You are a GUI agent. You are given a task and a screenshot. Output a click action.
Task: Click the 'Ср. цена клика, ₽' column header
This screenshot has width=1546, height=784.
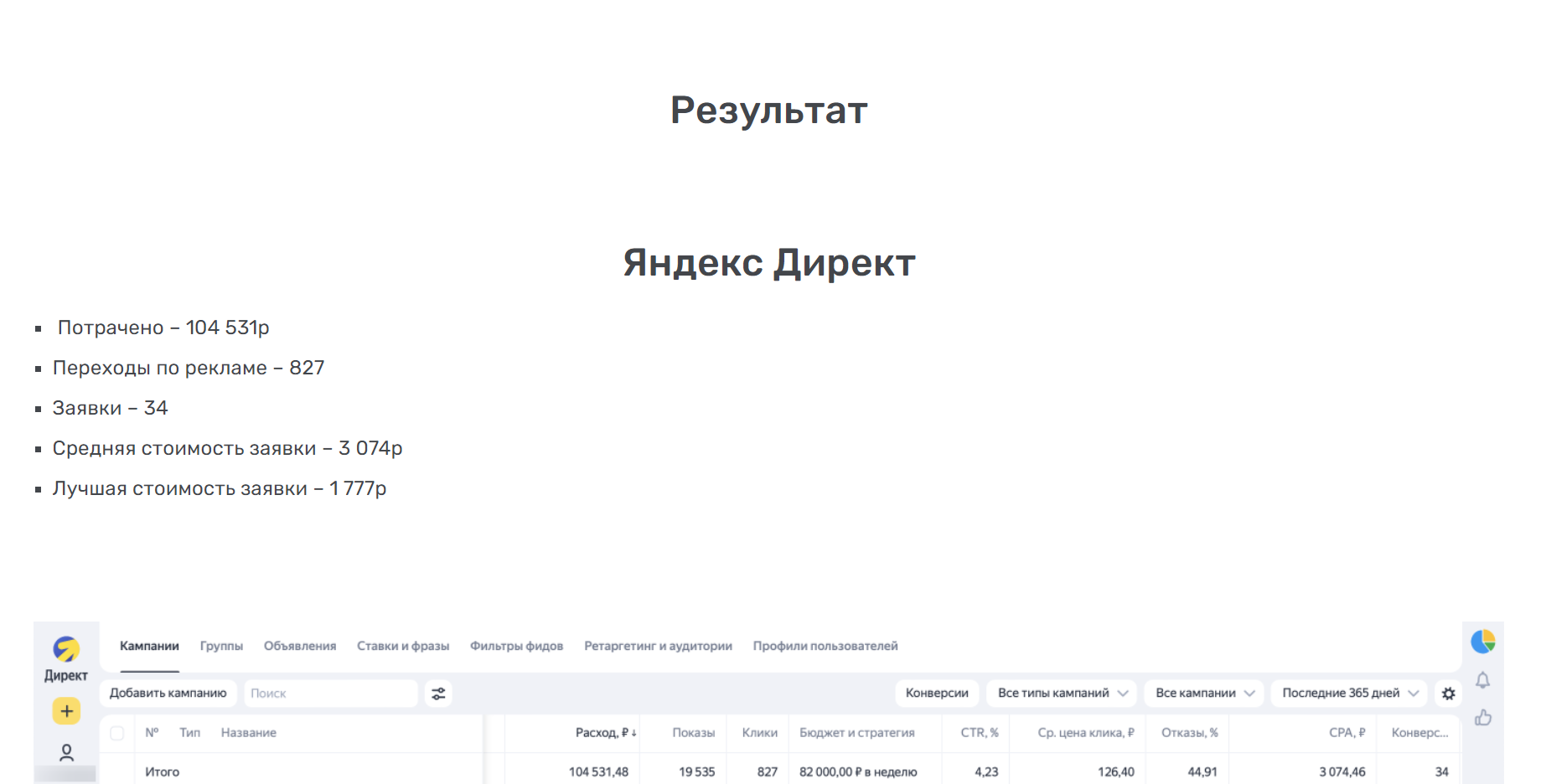pos(1086,733)
